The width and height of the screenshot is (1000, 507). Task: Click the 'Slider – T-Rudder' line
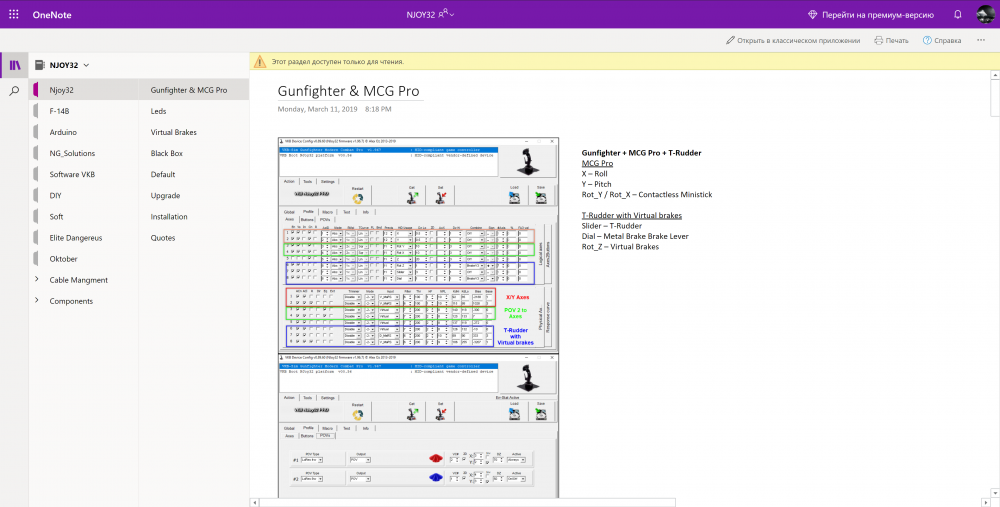coord(611,226)
